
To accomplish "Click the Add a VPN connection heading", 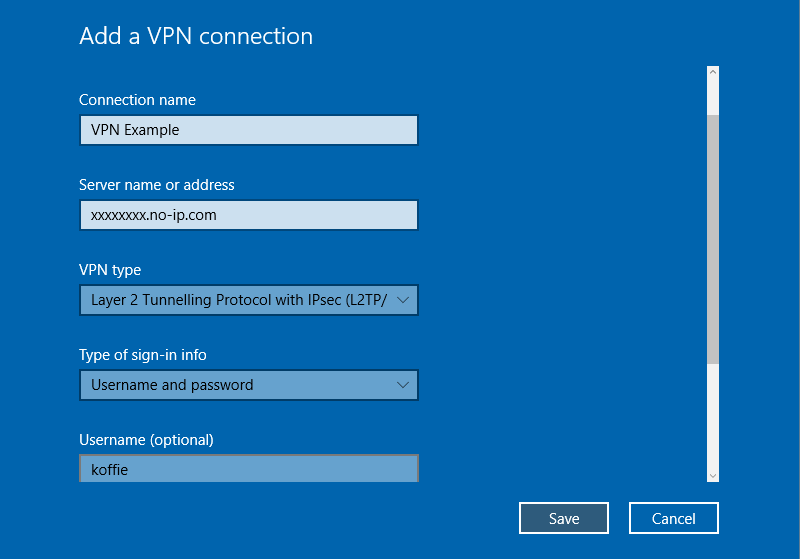I will [196, 36].
